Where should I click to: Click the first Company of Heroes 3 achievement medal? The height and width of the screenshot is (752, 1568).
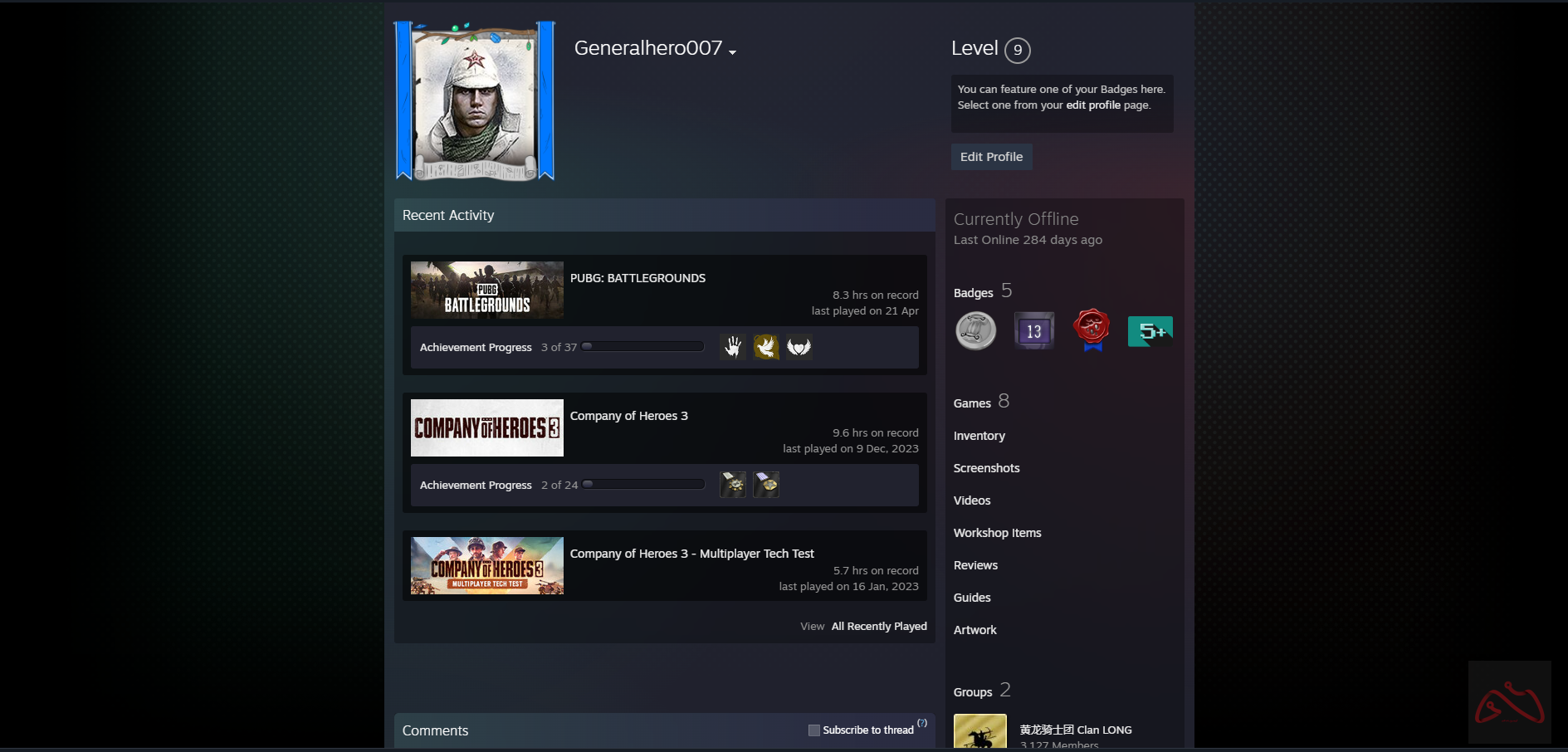click(x=733, y=484)
